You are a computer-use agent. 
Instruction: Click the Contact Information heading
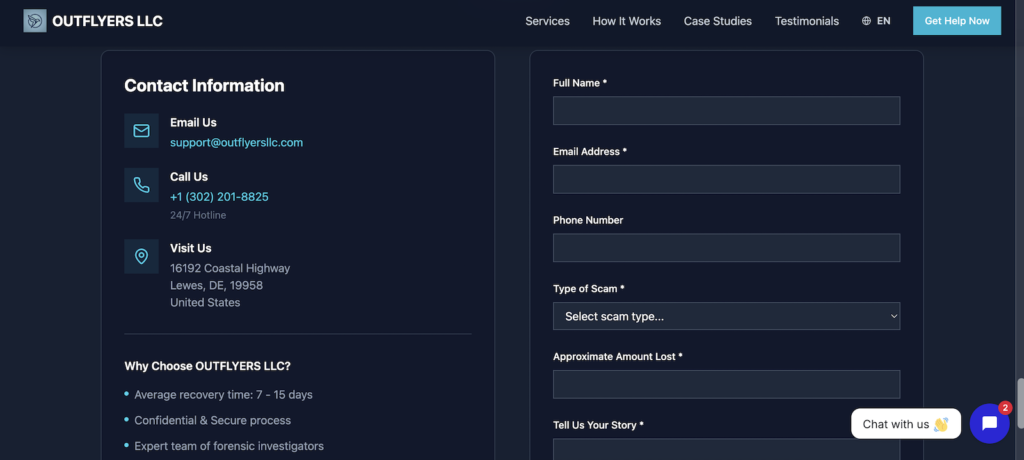204,86
